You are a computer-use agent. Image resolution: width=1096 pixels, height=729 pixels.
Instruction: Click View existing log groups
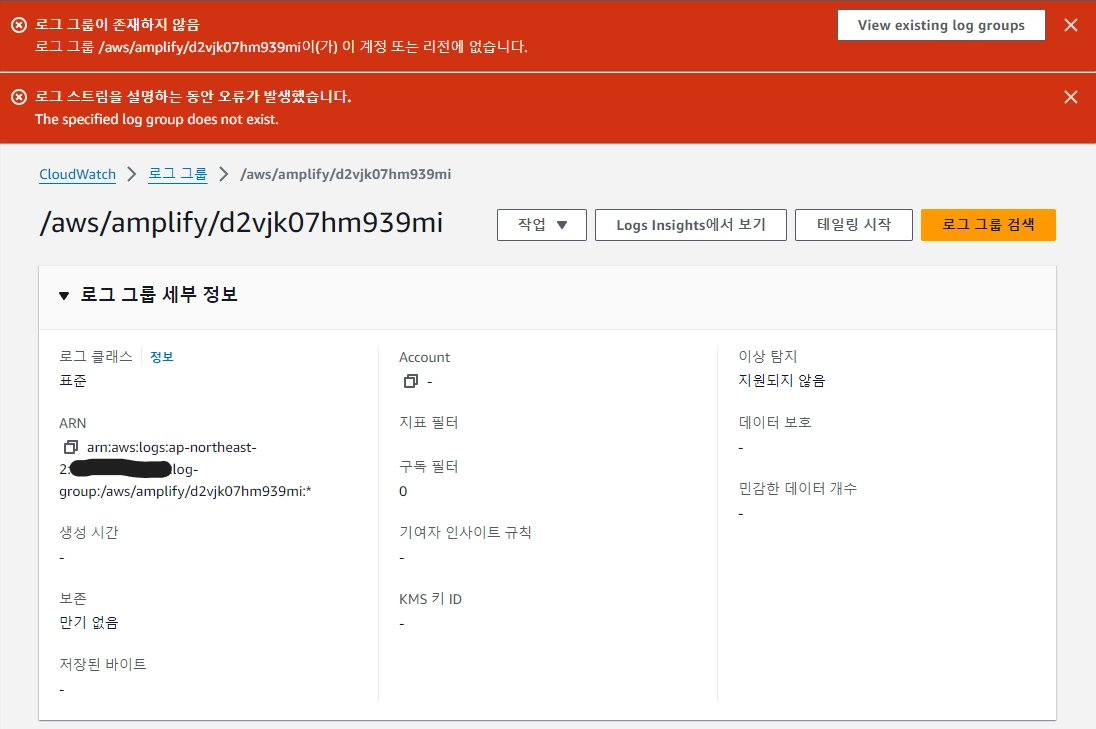click(x=940, y=25)
